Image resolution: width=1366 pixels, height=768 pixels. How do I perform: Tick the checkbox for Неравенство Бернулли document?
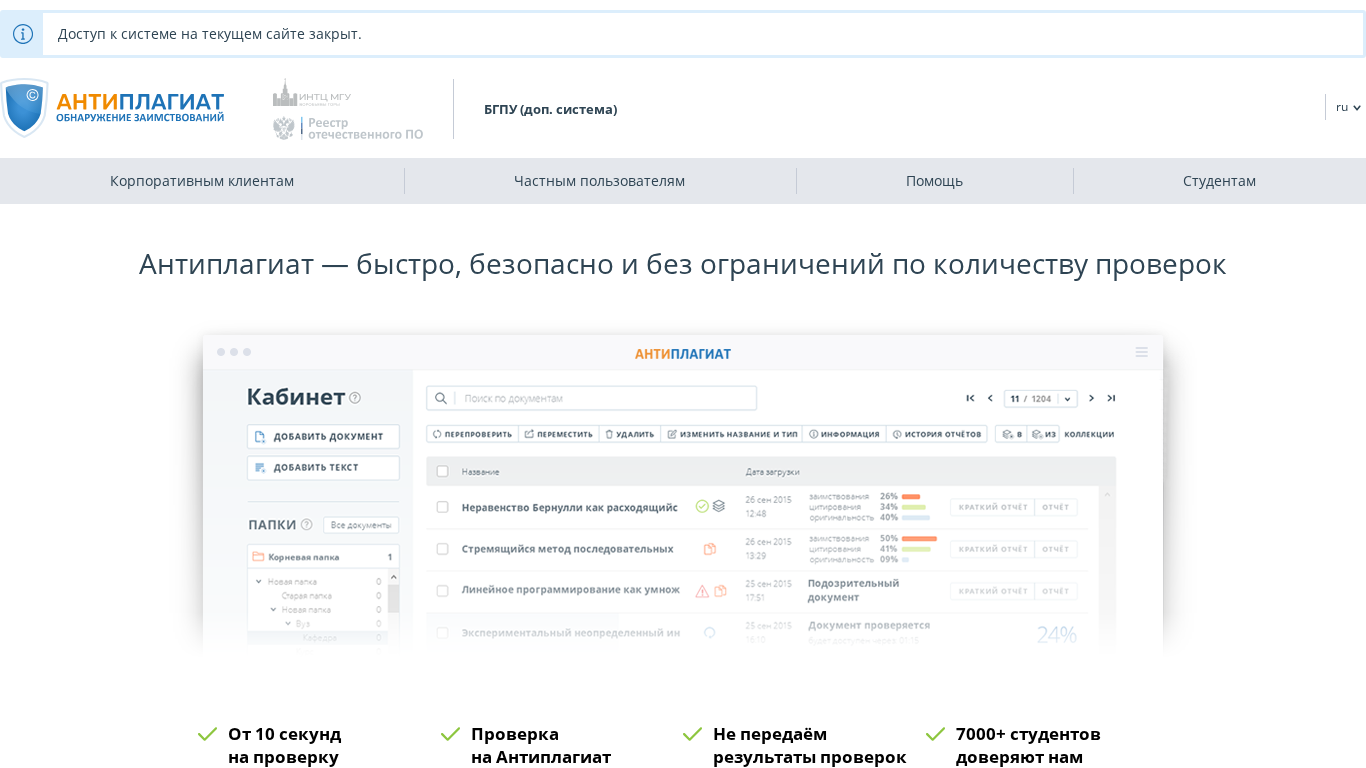coord(443,507)
